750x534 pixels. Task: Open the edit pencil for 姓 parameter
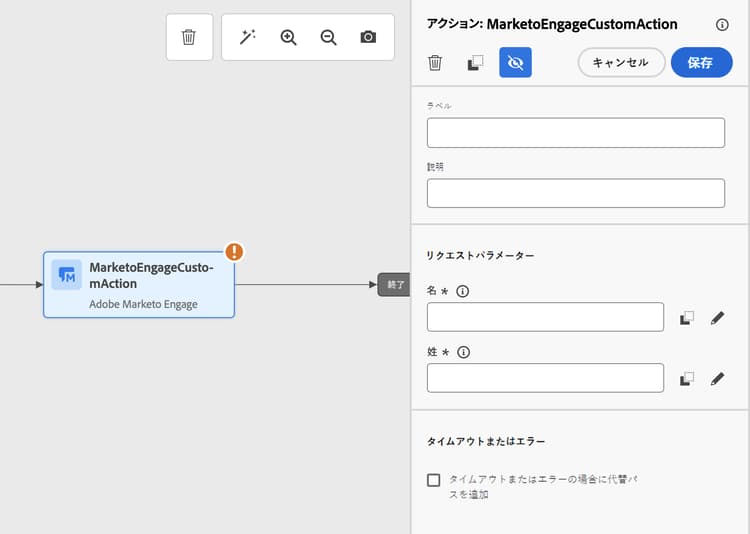717,379
